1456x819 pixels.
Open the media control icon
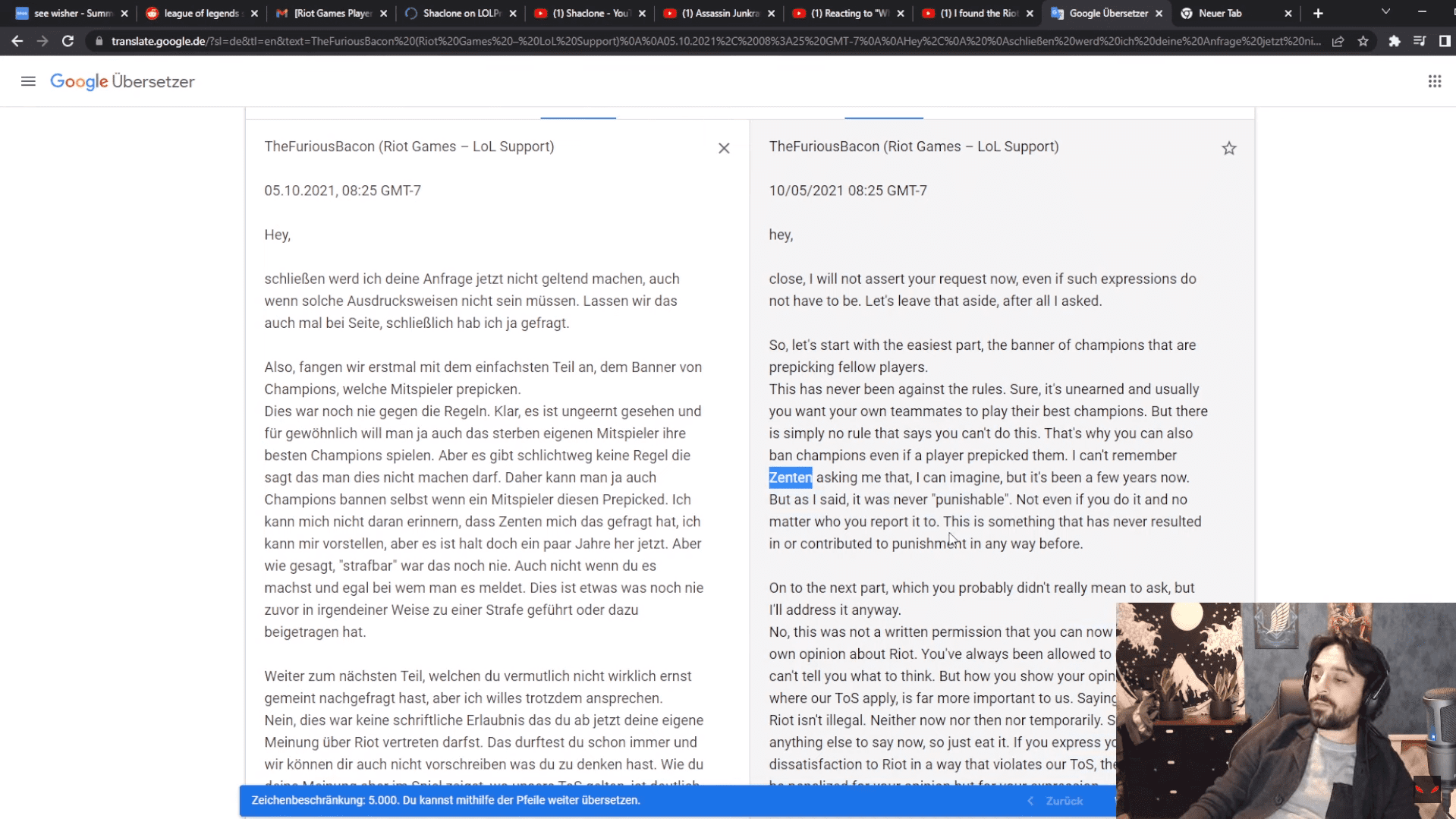pos(1419,41)
